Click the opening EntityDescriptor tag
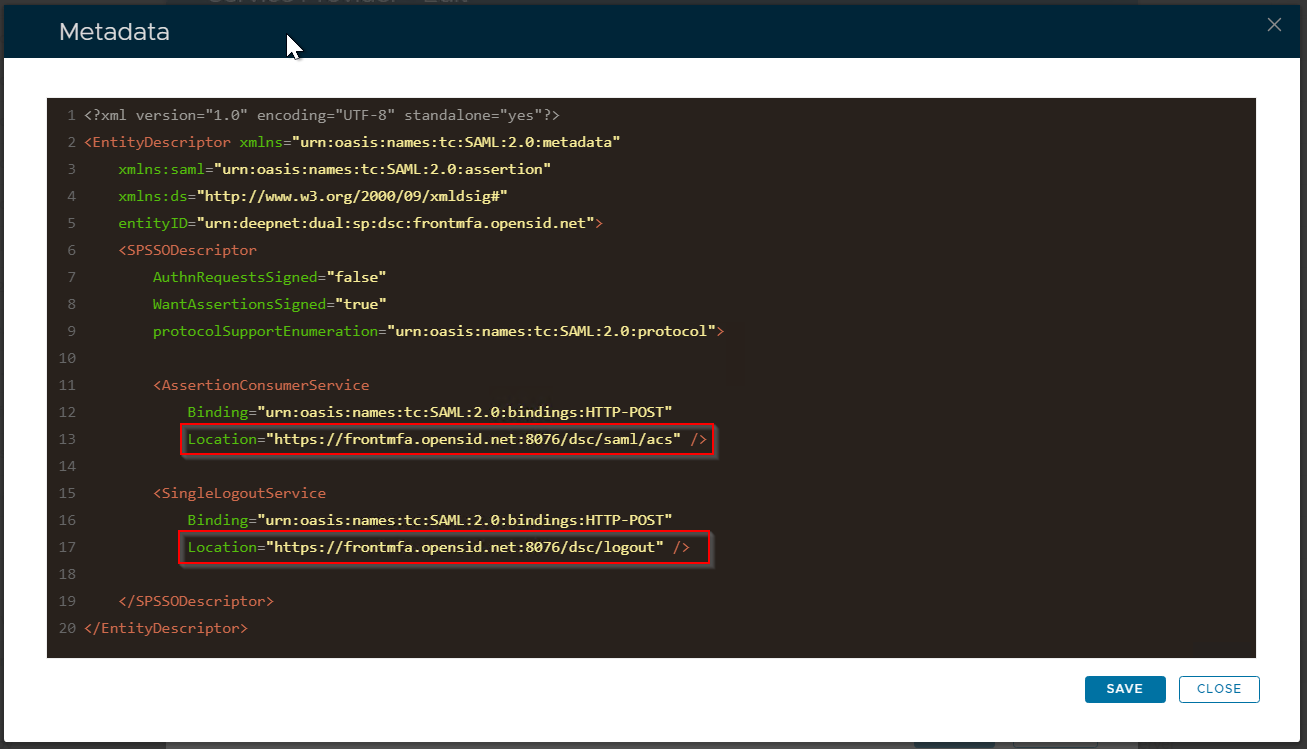This screenshot has width=1307, height=749. (x=158, y=142)
